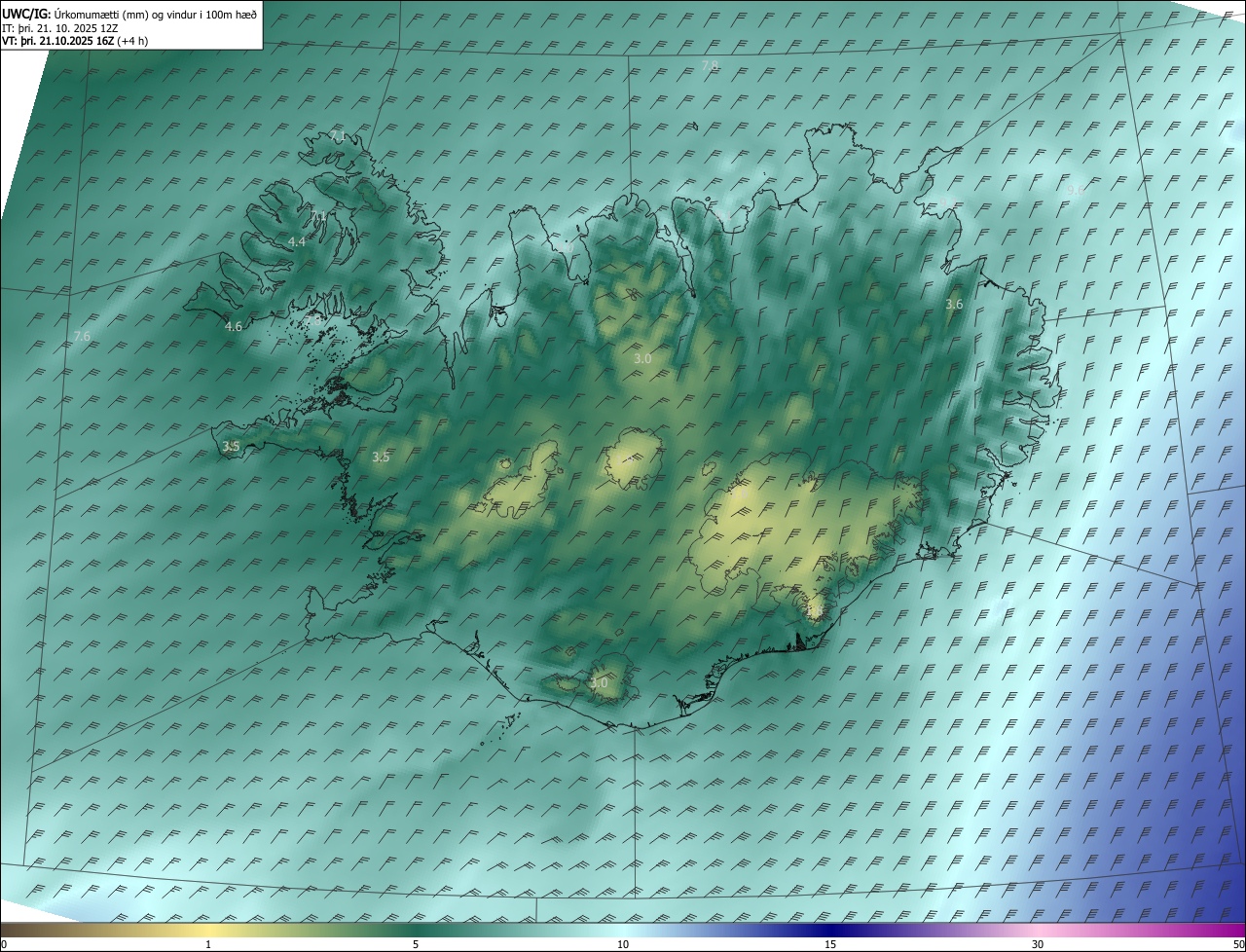1246x952 pixels.
Task: Select the 7.6 value label over western sea
Action: click(82, 337)
